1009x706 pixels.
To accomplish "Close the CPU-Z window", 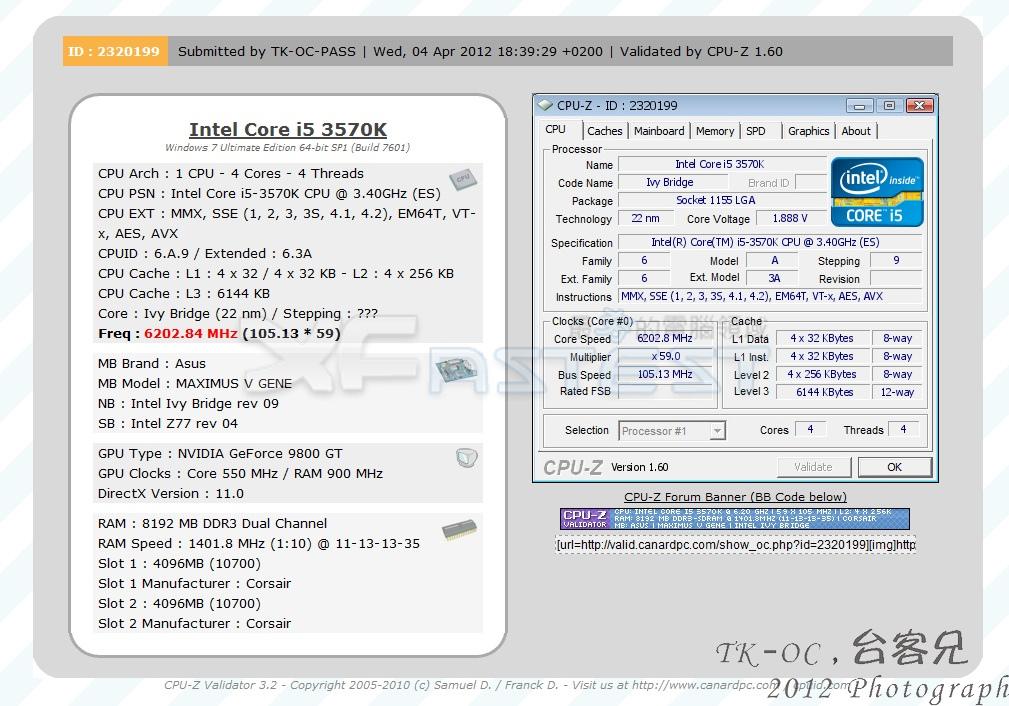I will click(920, 106).
